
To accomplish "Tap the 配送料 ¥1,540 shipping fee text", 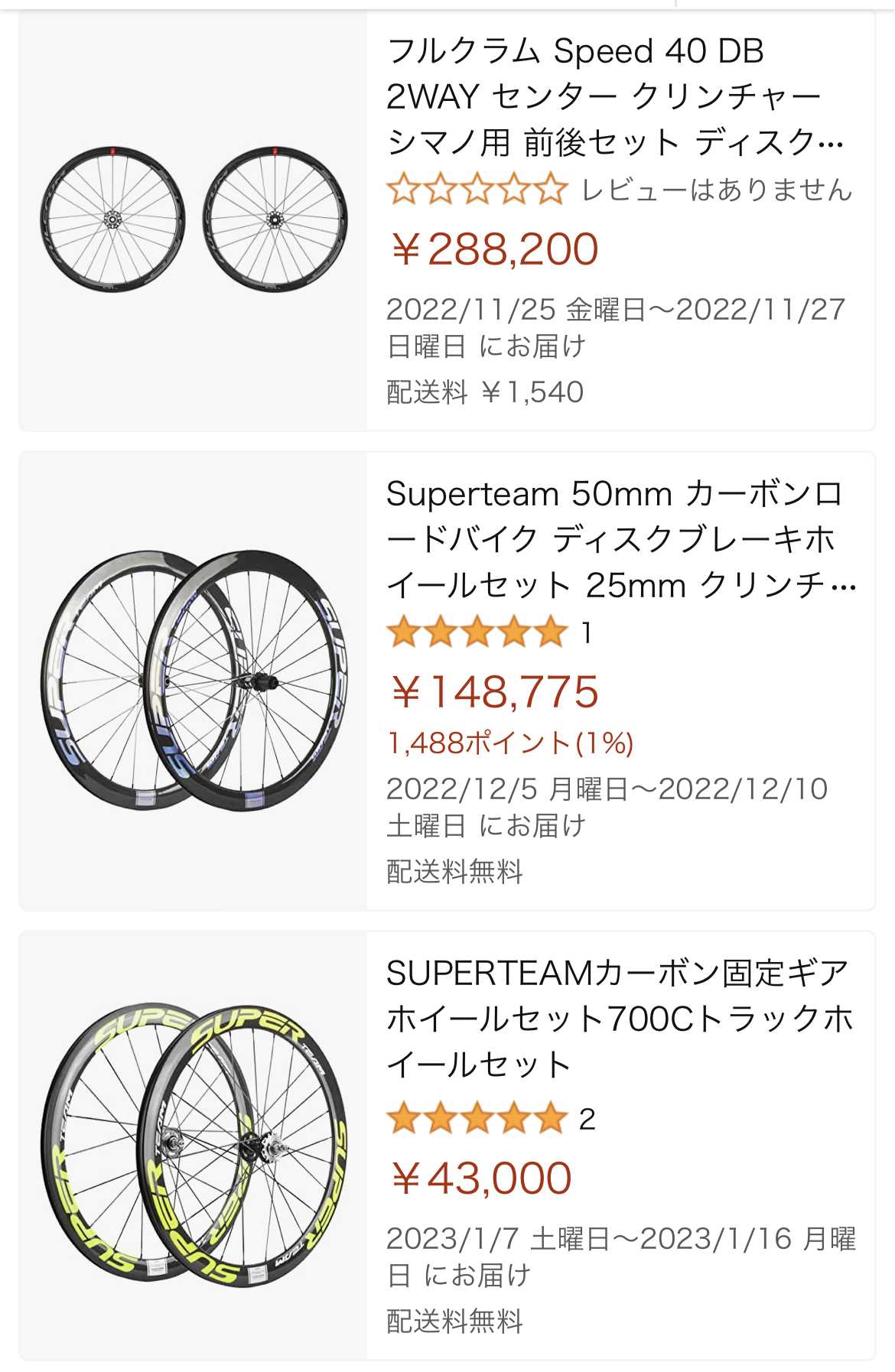I will click(x=485, y=392).
